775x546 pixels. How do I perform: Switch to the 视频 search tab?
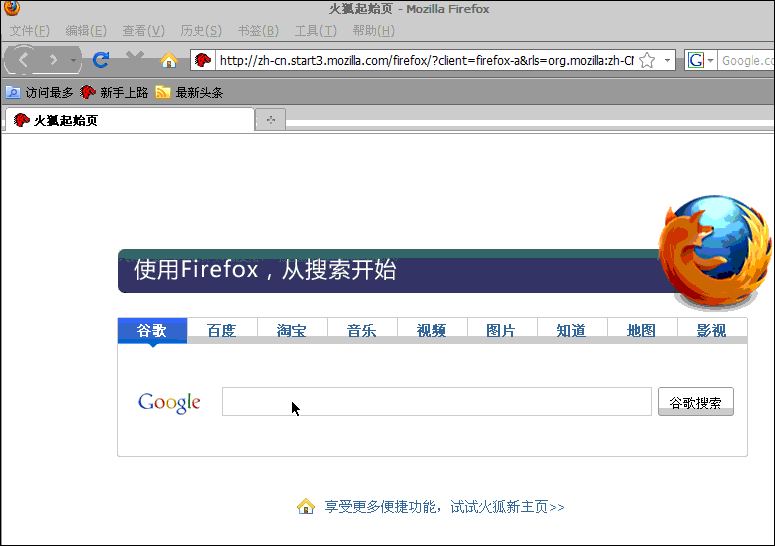[x=432, y=330]
